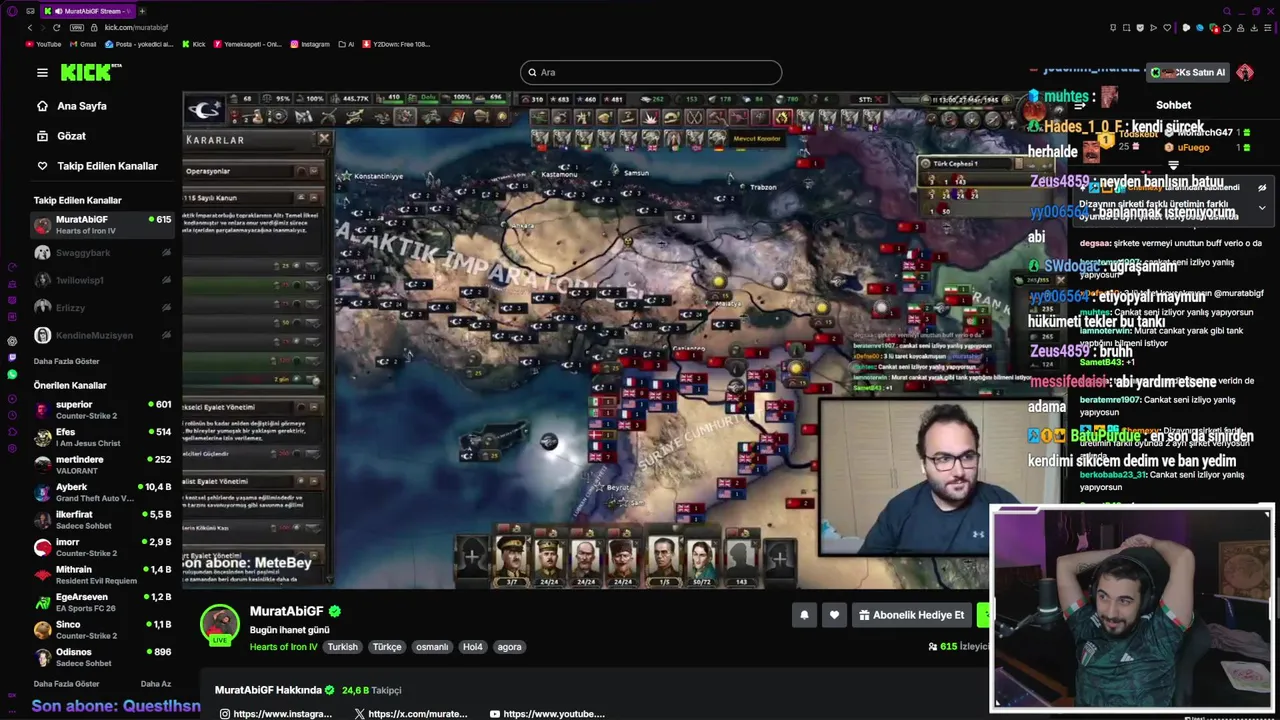Viewport: 1280px width, 720px height.
Task: Open recommended channel EgeArseven
Action: click(x=103, y=602)
